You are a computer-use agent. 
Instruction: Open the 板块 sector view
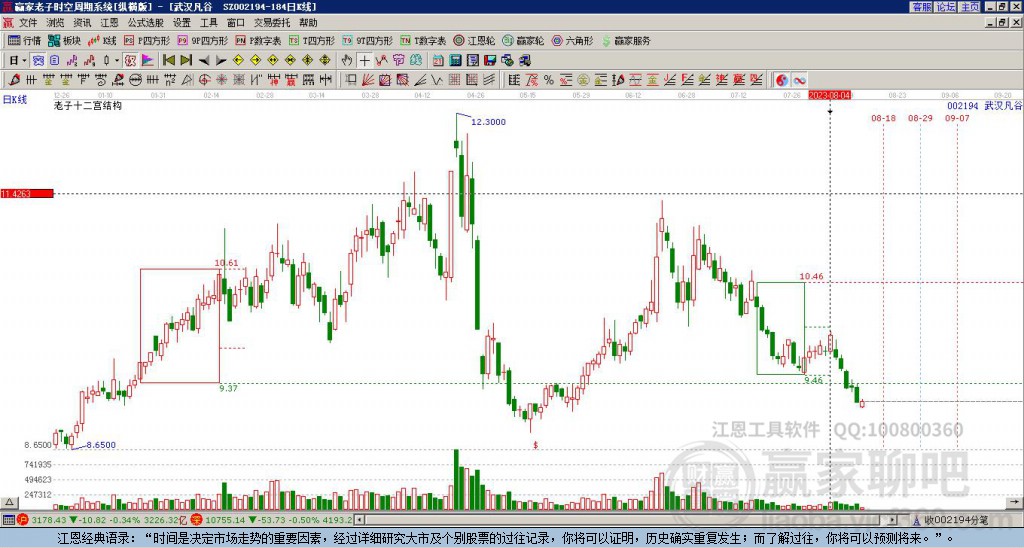65,40
